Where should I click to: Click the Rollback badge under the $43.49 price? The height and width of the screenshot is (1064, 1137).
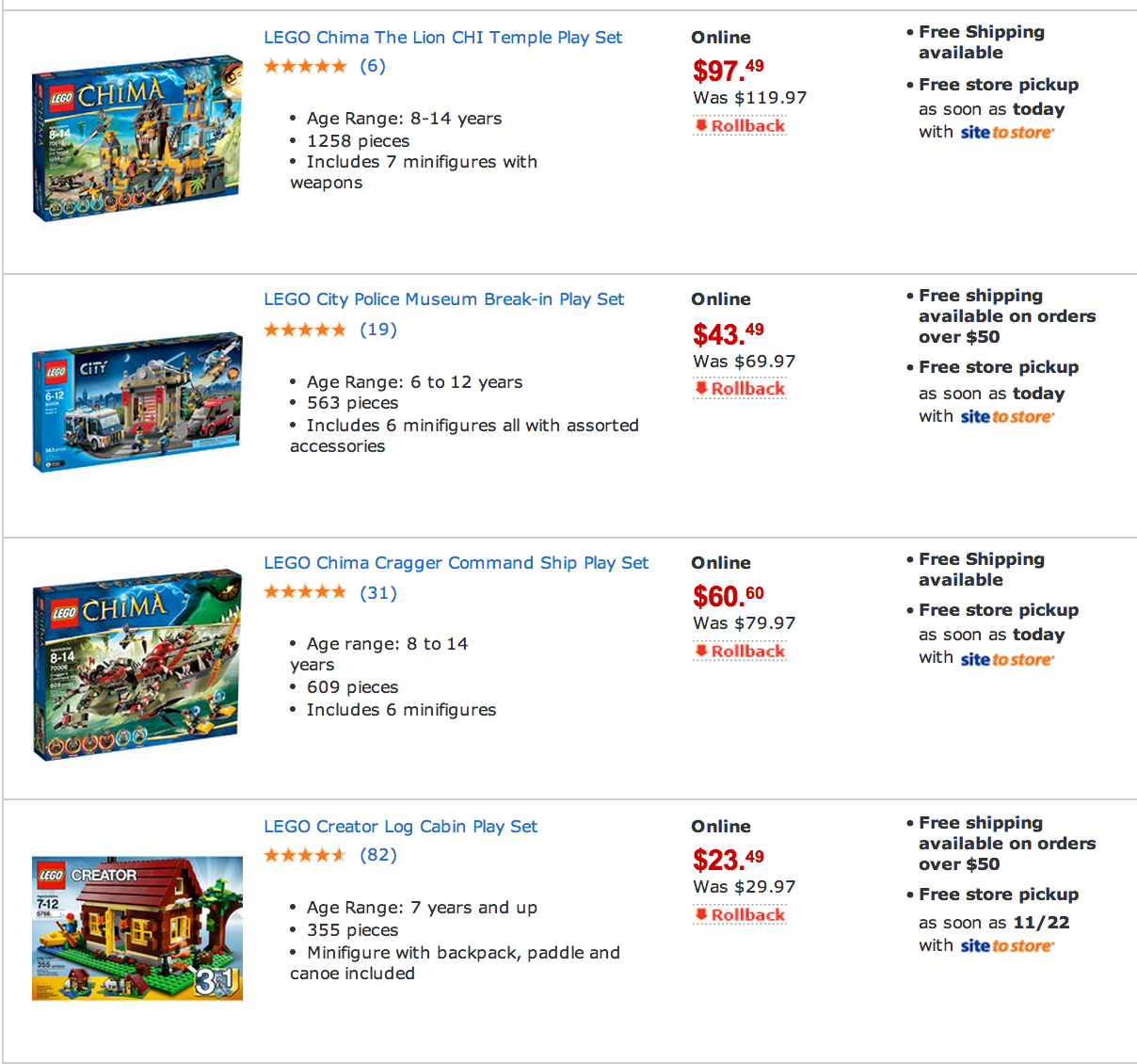[740, 389]
